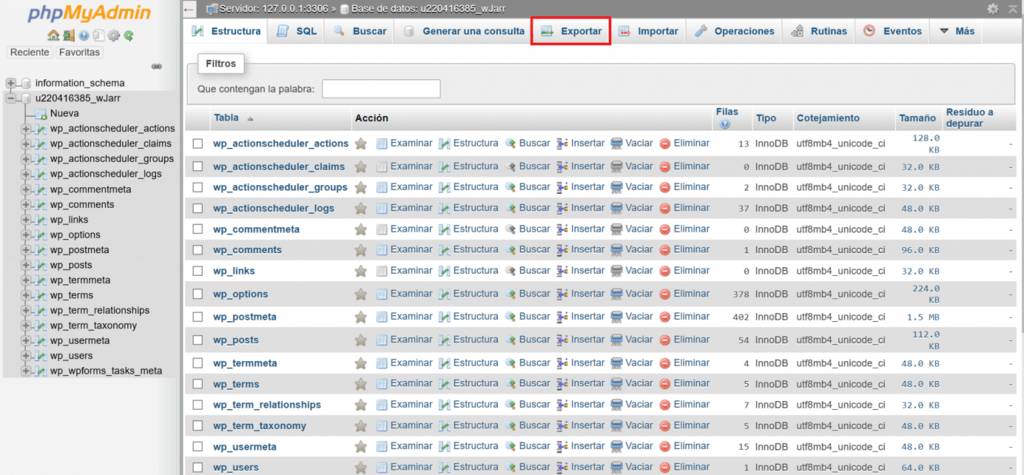Collapse the u220416385_wJarr database node
This screenshot has height=475, width=1024.
[x=10, y=99]
